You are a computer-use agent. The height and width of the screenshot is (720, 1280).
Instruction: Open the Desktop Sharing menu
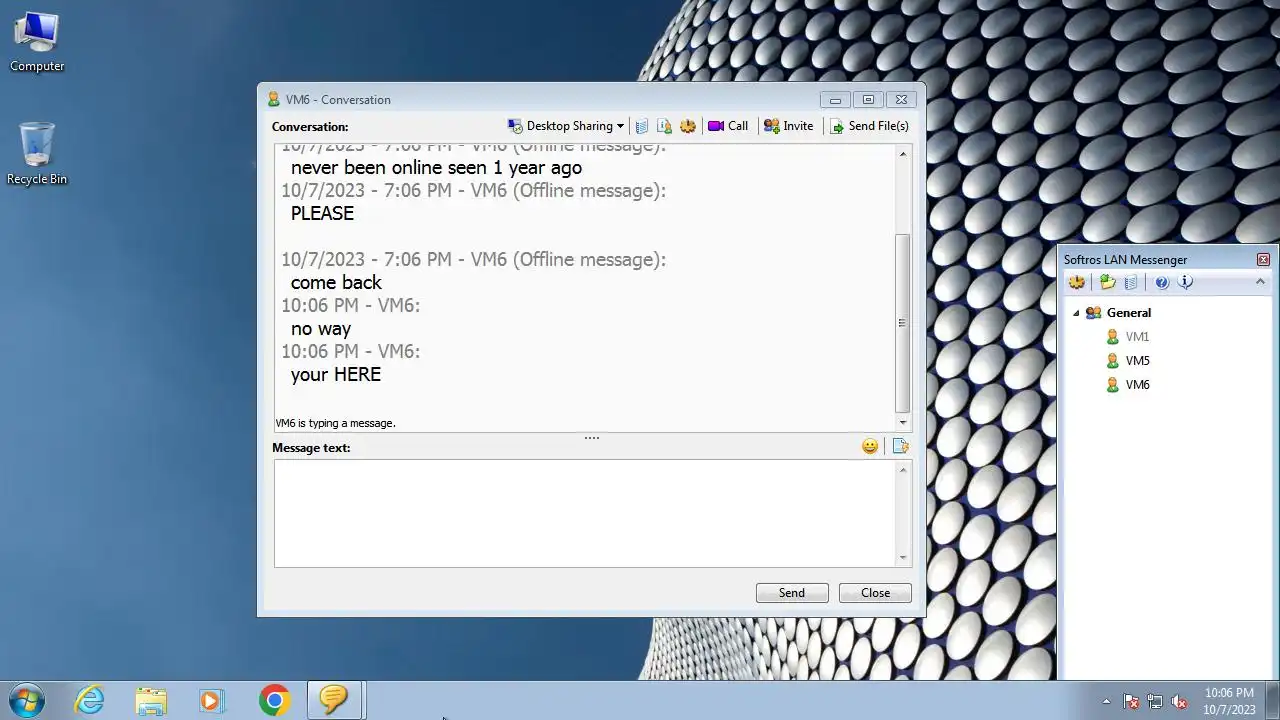point(566,126)
